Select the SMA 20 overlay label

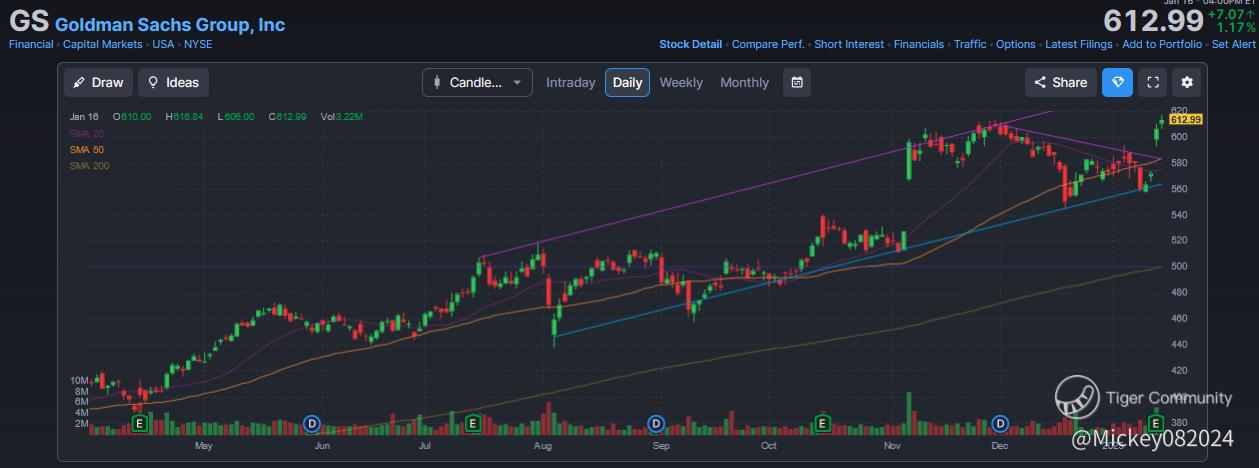(86, 133)
